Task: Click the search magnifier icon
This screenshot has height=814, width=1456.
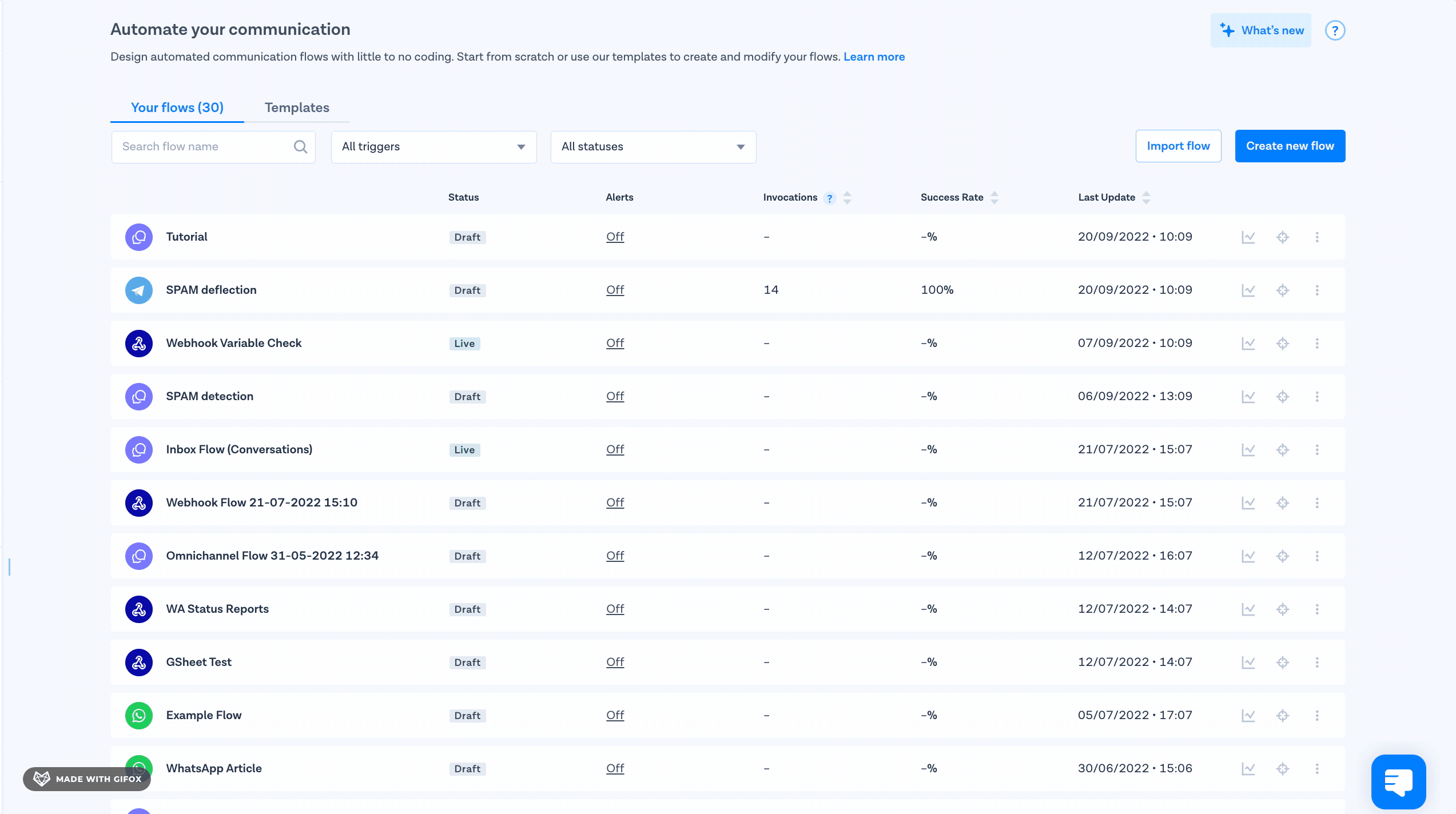Action: [x=300, y=147]
